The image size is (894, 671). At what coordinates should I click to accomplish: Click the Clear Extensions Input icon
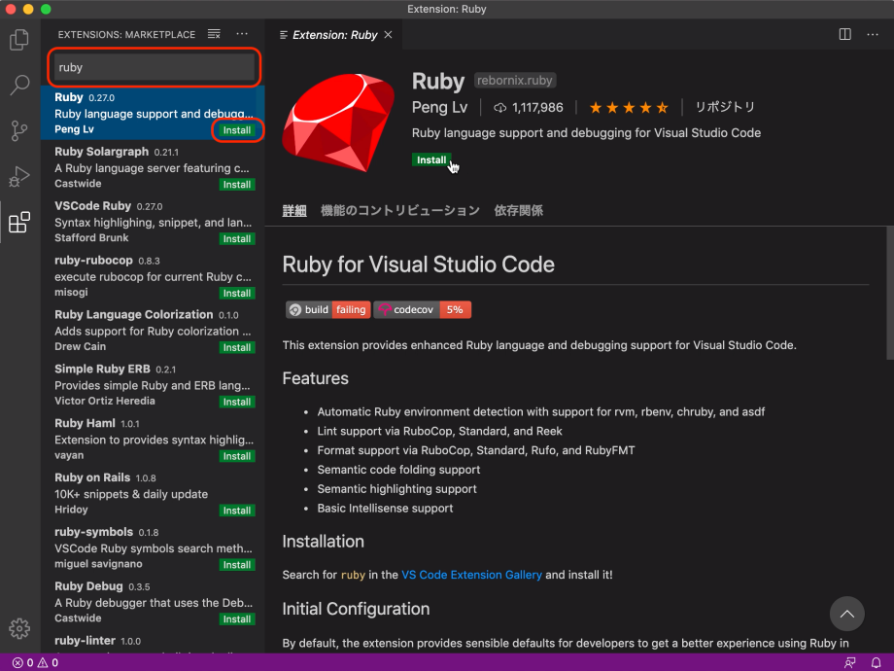tap(214, 34)
